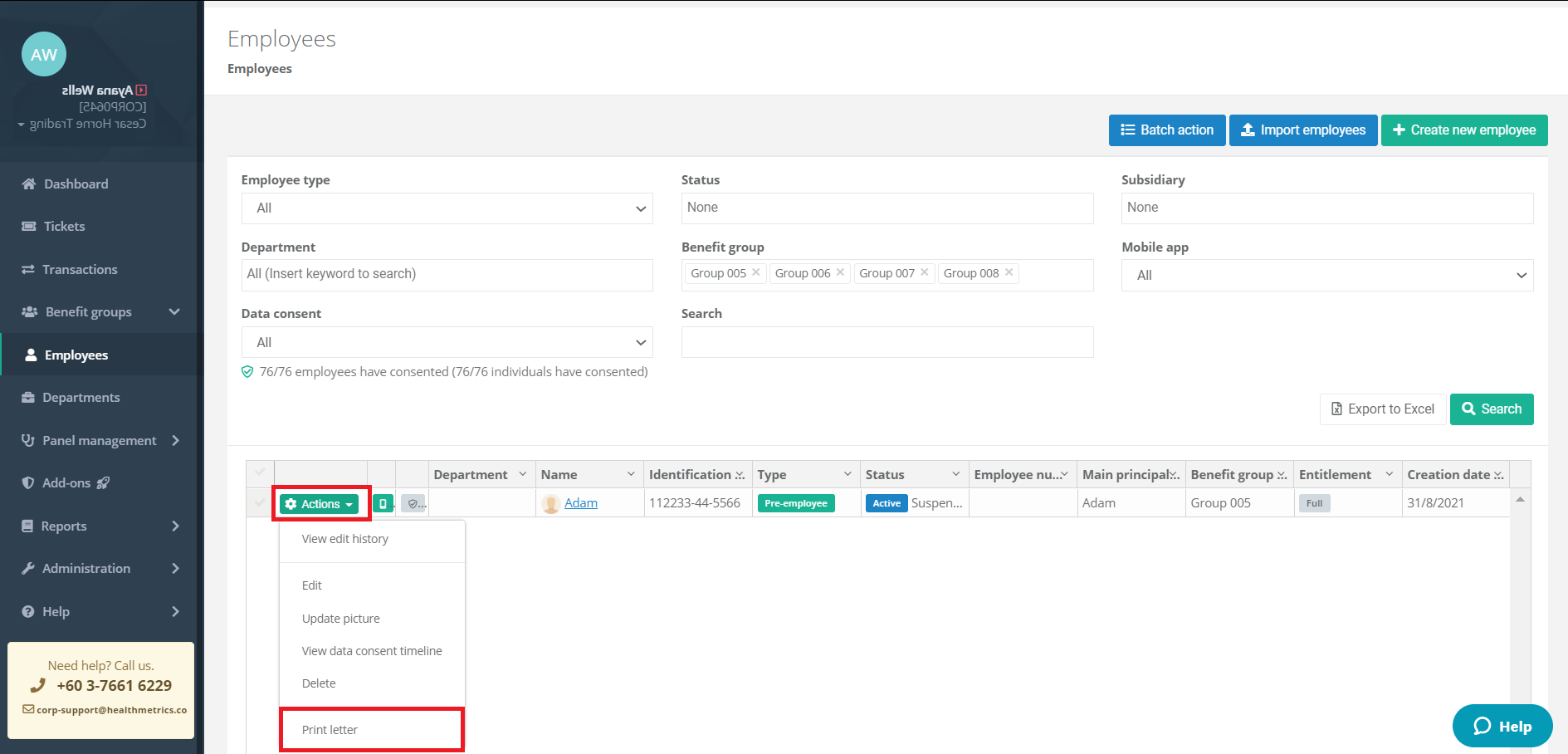Click the Export to Excel button
Screen dimensions: 1568x754
point(1382,409)
